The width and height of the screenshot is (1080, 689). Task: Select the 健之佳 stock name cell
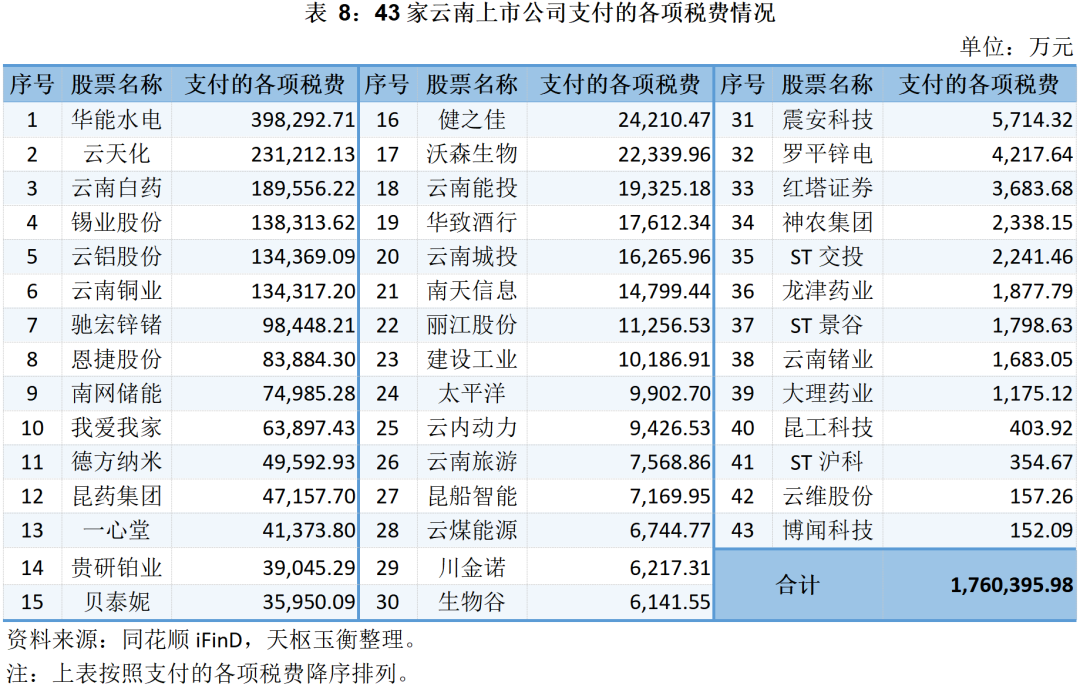coord(472,120)
